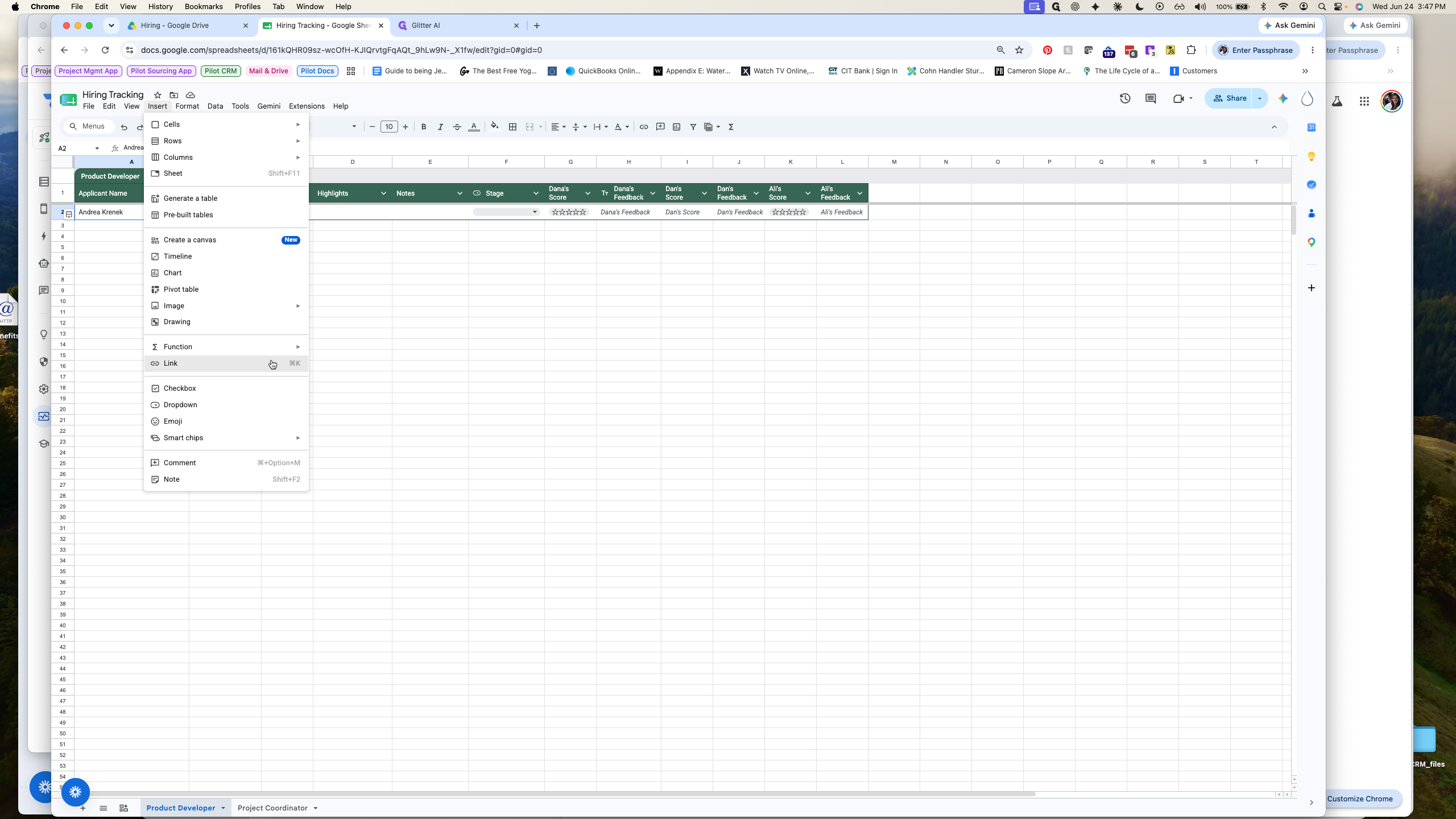
Task: Open the Share options dropdown arrow
Action: (1260, 98)
